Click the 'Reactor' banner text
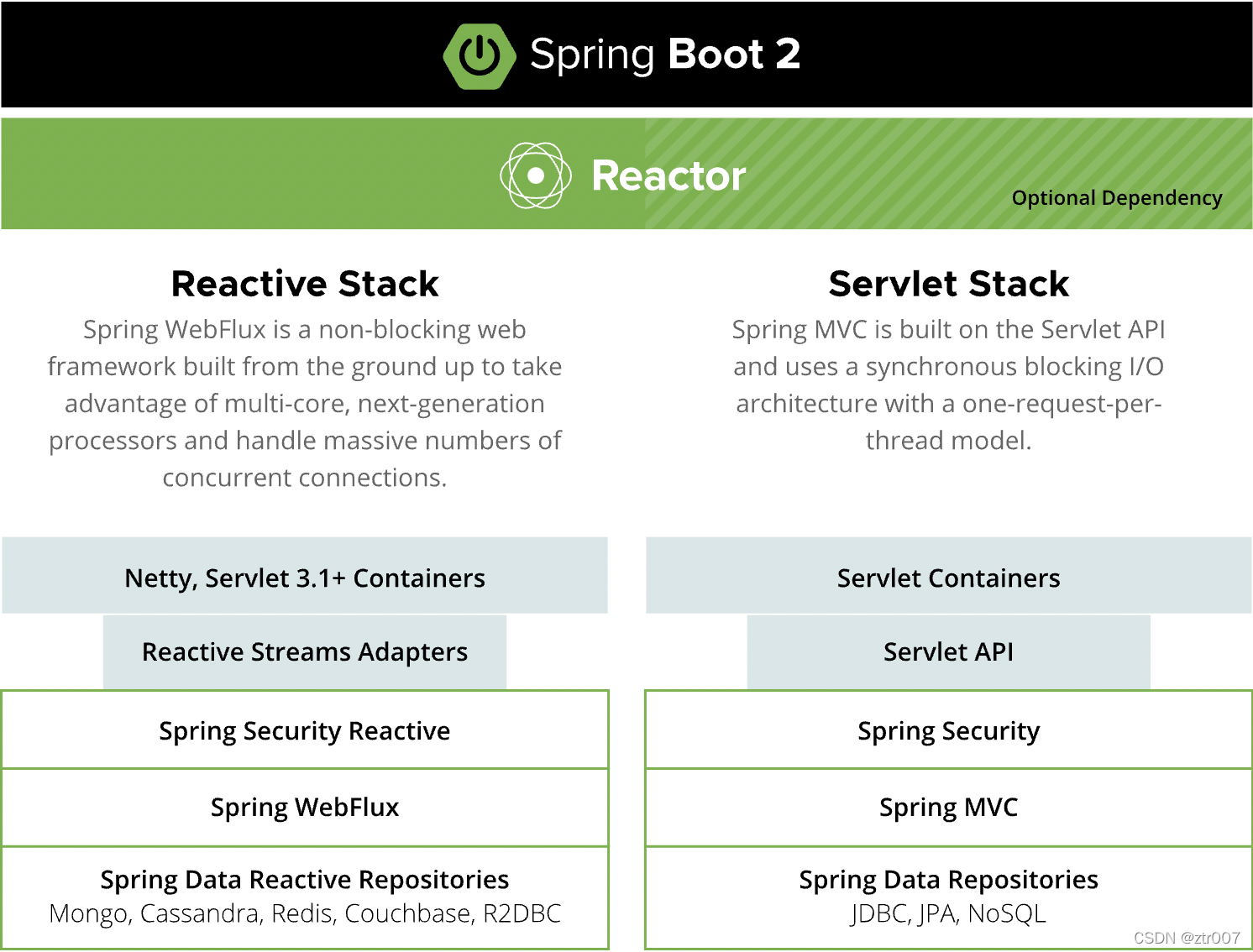 (x=668, y=175)
